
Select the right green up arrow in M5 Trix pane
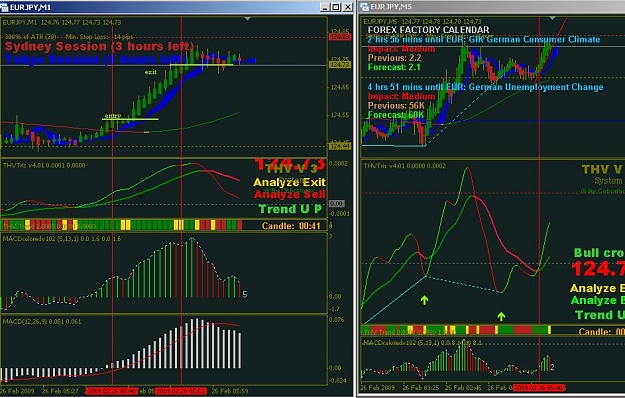501,316
